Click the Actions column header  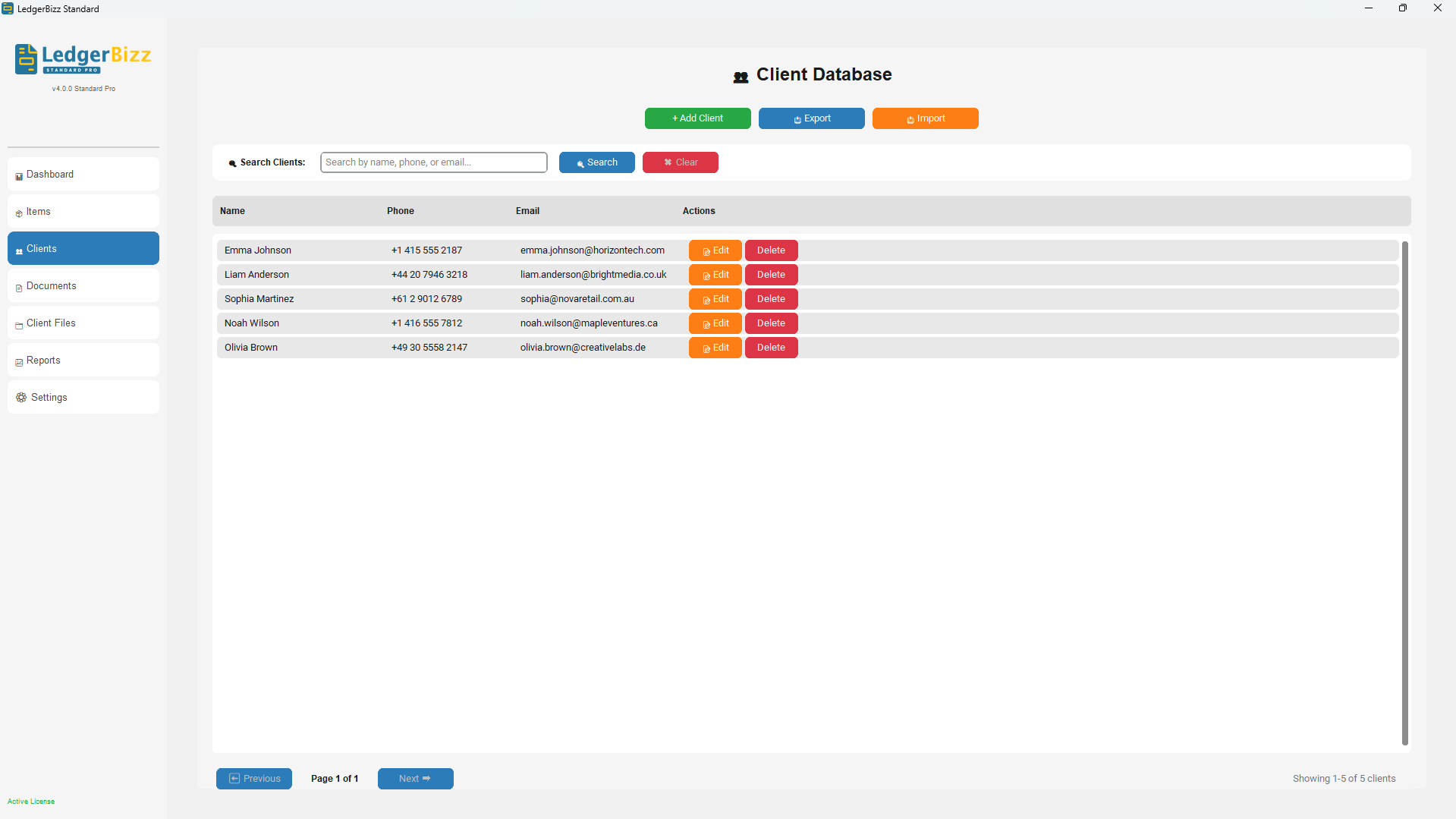698,211
